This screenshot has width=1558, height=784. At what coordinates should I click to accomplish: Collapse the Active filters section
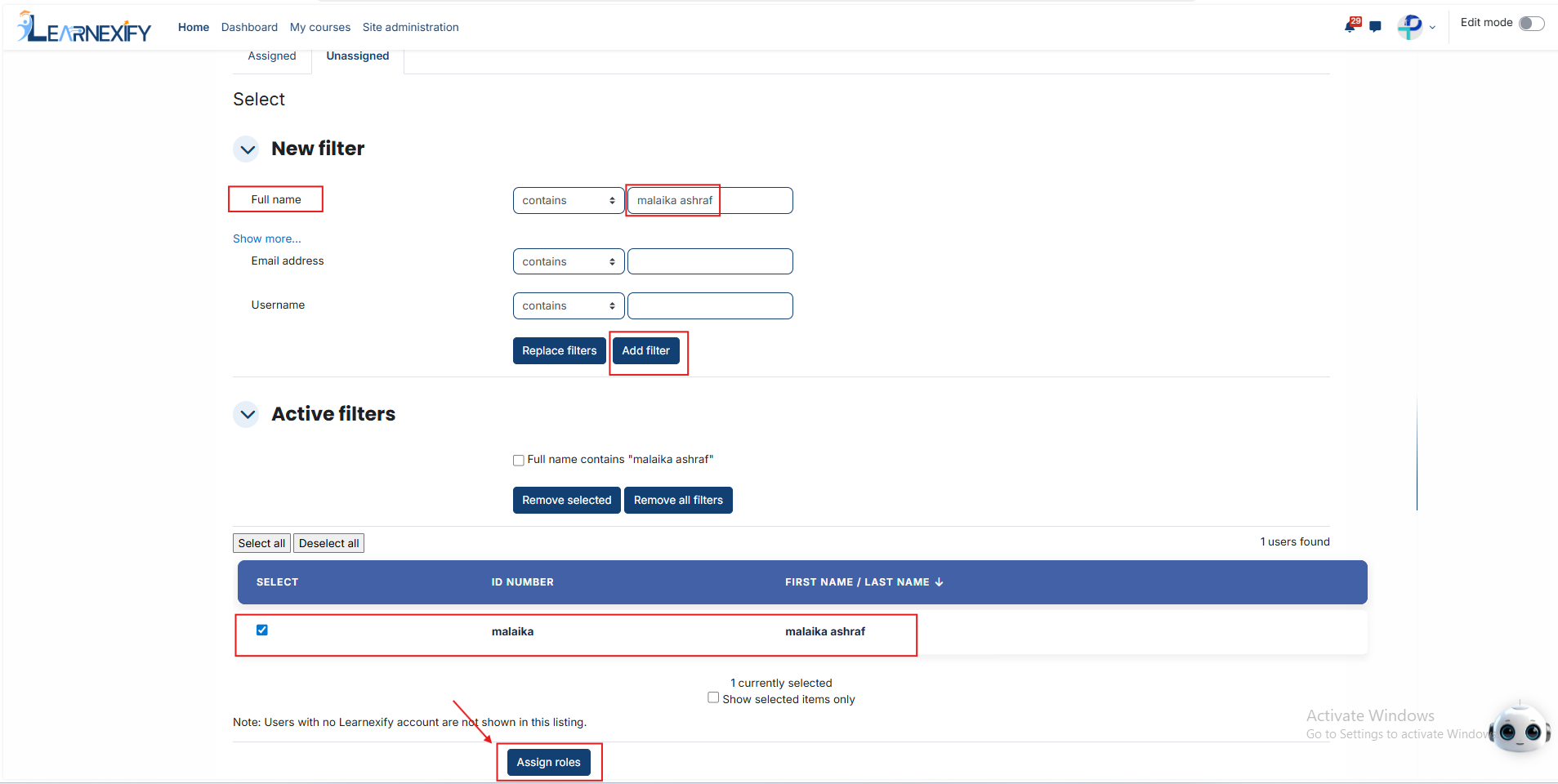click(x=247, y=414)
